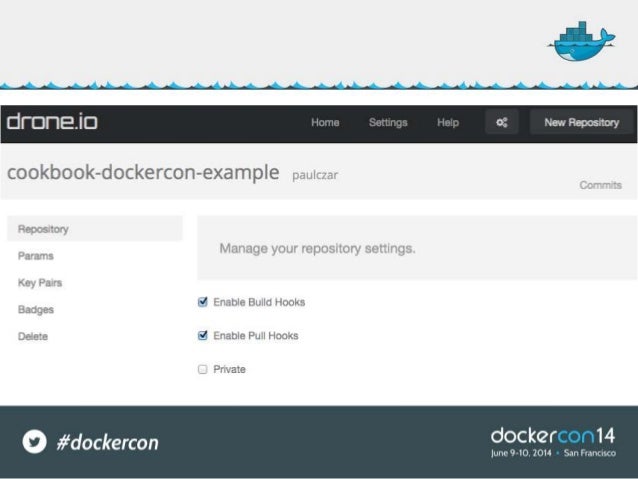The image size is (638, 479).
Task: Open the Commits link
Action: tap(601, 185)
